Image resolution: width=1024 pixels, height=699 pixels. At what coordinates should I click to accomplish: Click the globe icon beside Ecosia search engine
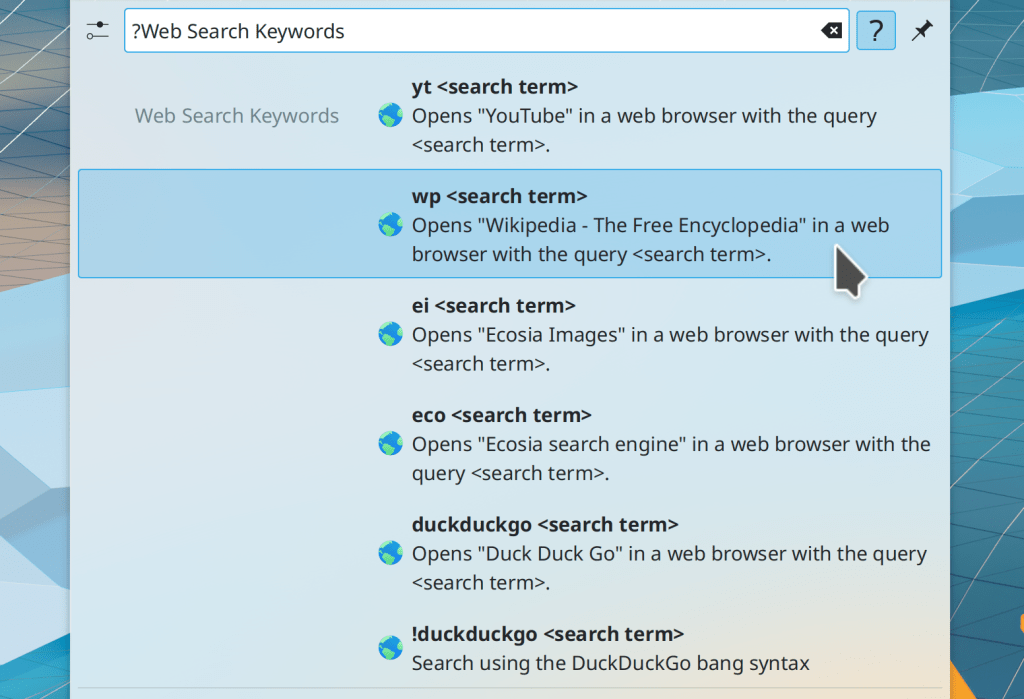pos(390,444)
